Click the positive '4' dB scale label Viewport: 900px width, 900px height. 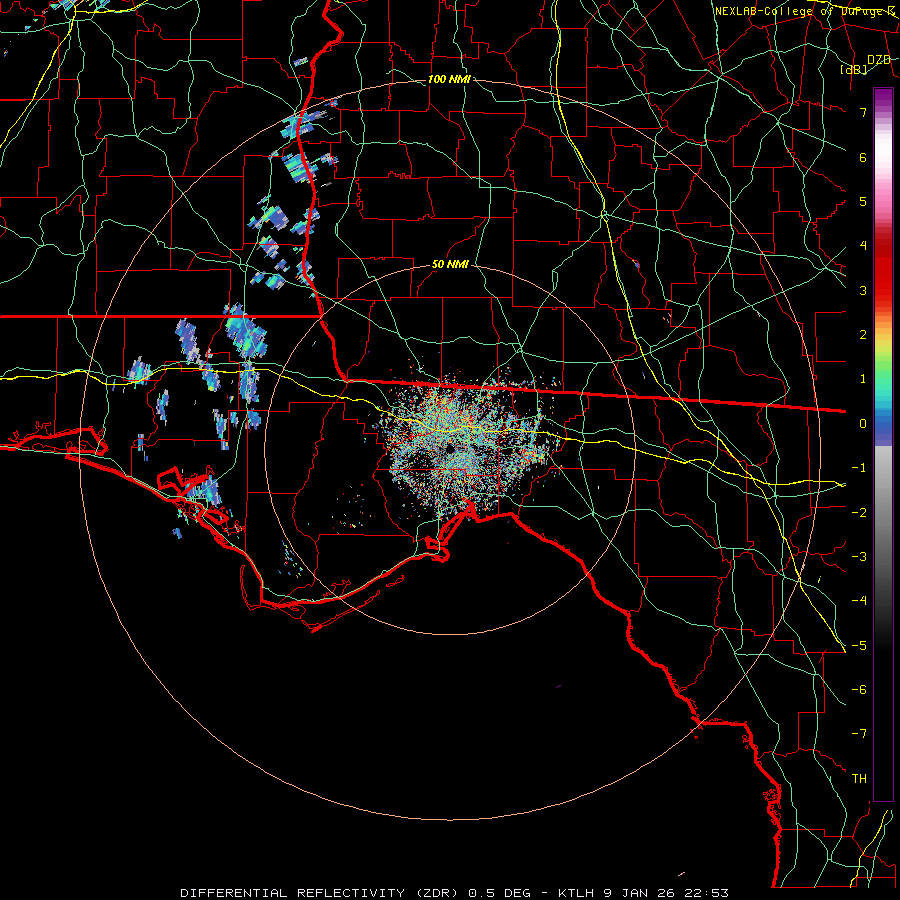(x=863, y=246)
